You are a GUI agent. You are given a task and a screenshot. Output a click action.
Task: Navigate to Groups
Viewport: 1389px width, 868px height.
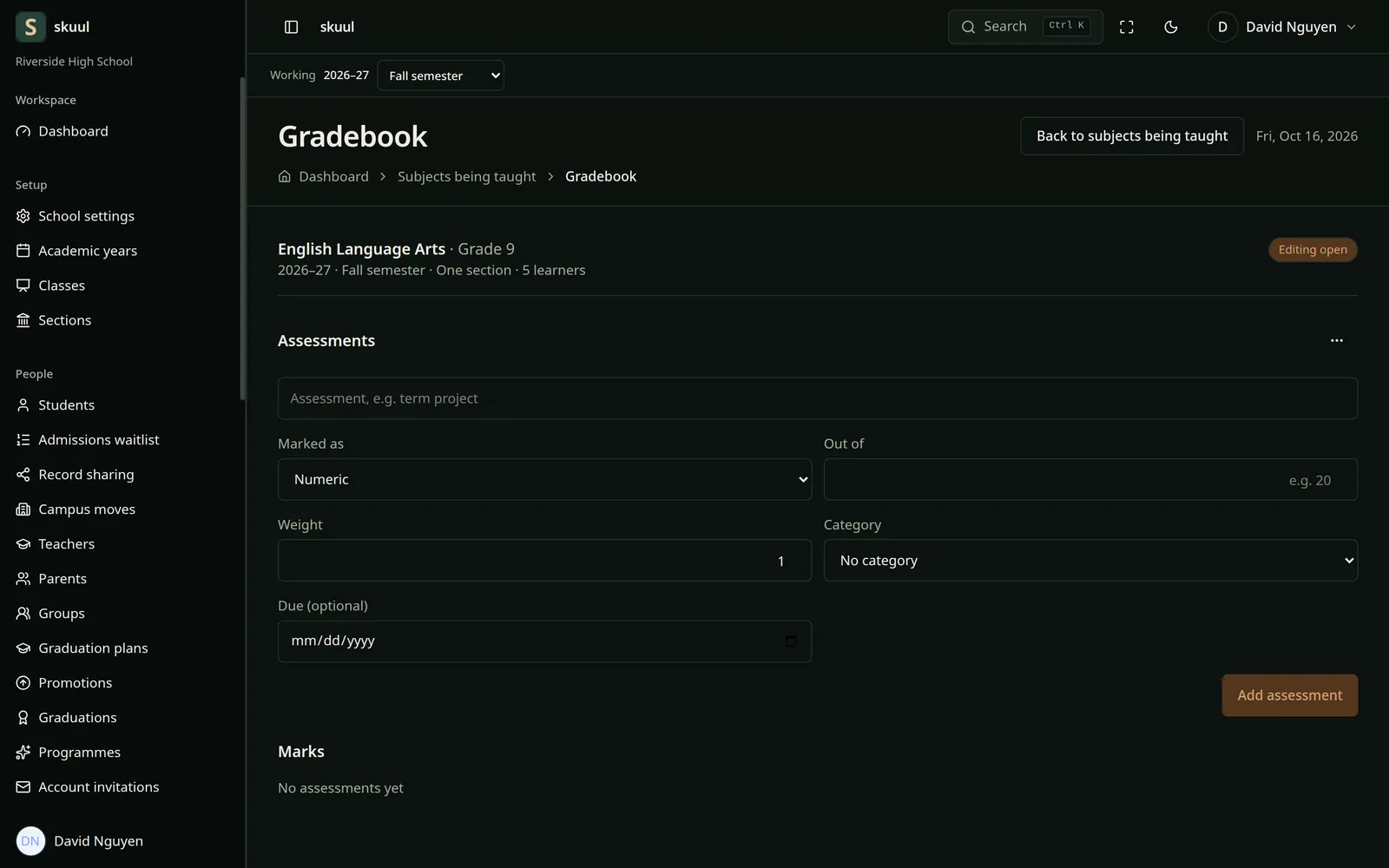(62, 614)
